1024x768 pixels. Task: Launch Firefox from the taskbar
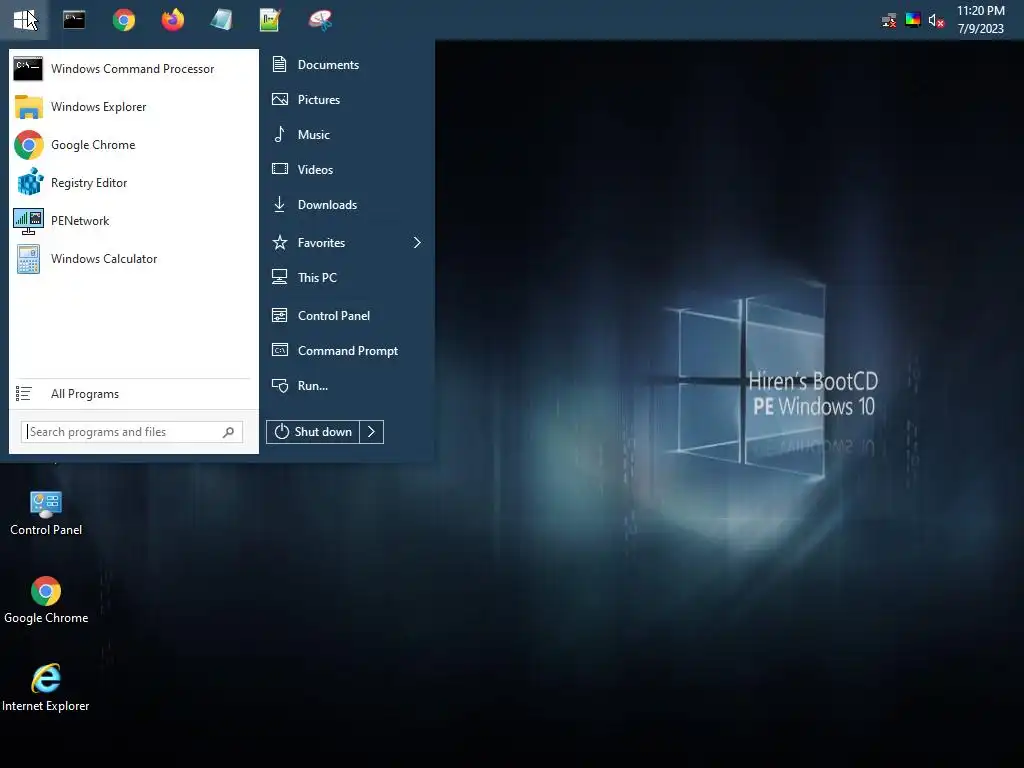point(172,20)
